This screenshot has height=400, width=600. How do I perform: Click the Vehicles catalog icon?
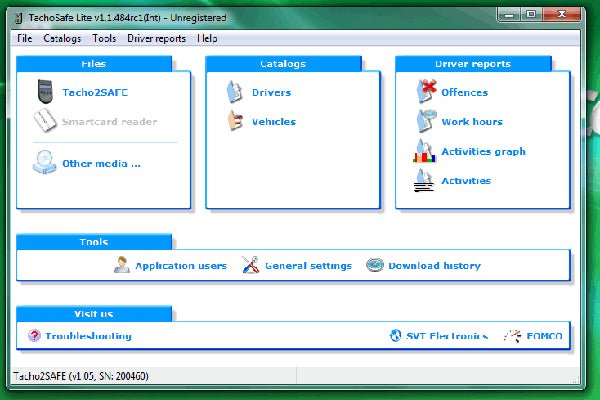[x=234, y=122]
